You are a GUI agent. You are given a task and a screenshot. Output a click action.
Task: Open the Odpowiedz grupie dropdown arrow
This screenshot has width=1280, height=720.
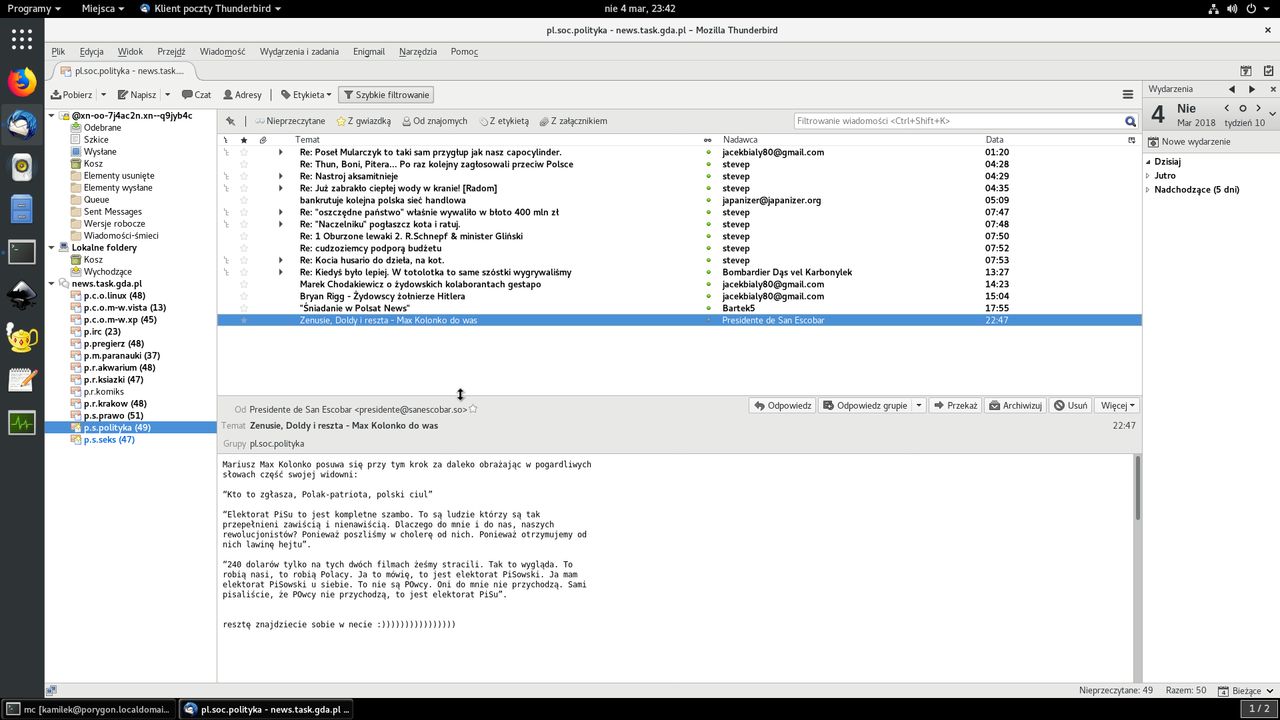coord(919,406)
